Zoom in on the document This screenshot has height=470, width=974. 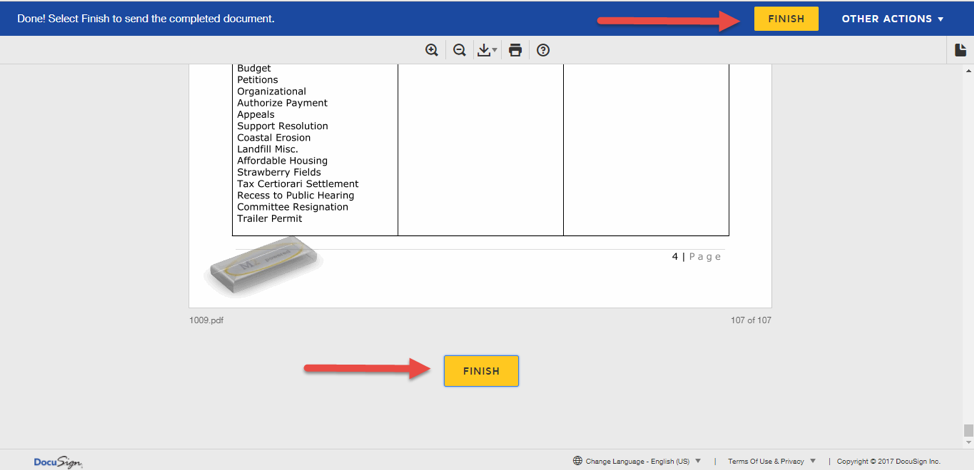pyautogui.click(x=432, y=50)
